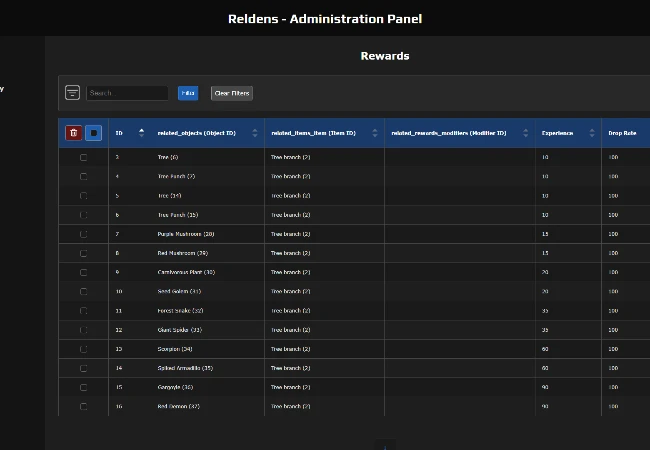Check the Carnivorous Plant (30) row checkbox

coord(83,272)
